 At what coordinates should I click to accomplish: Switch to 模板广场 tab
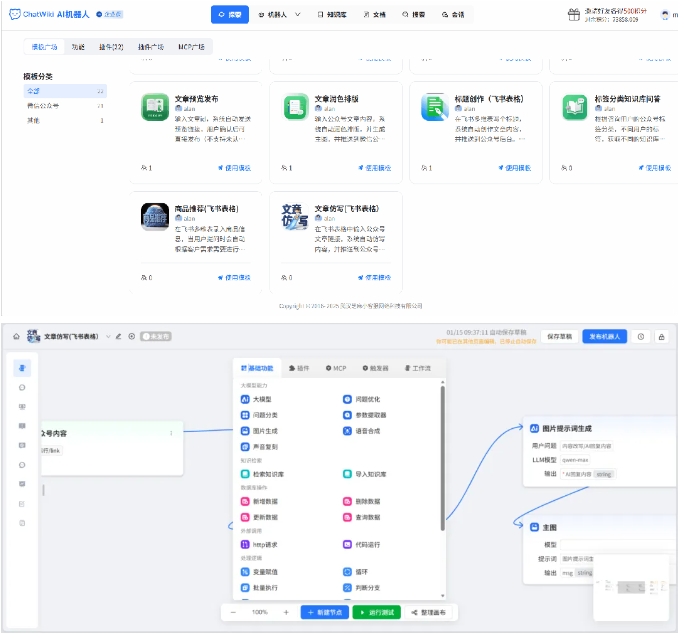click(45, 47)
